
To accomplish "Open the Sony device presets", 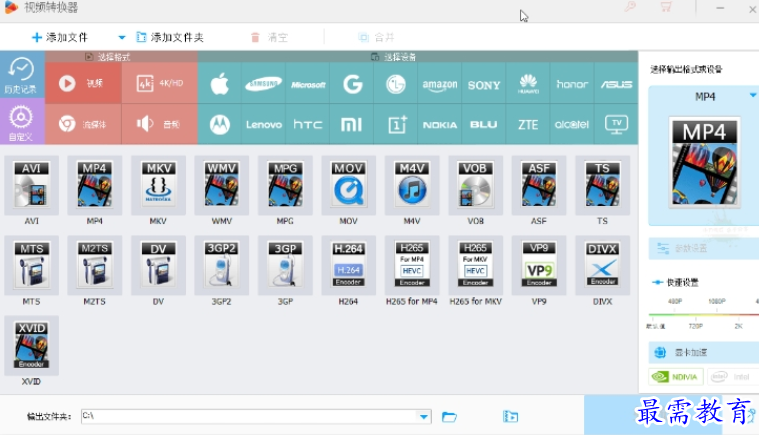I will click(x=484, y=83).
